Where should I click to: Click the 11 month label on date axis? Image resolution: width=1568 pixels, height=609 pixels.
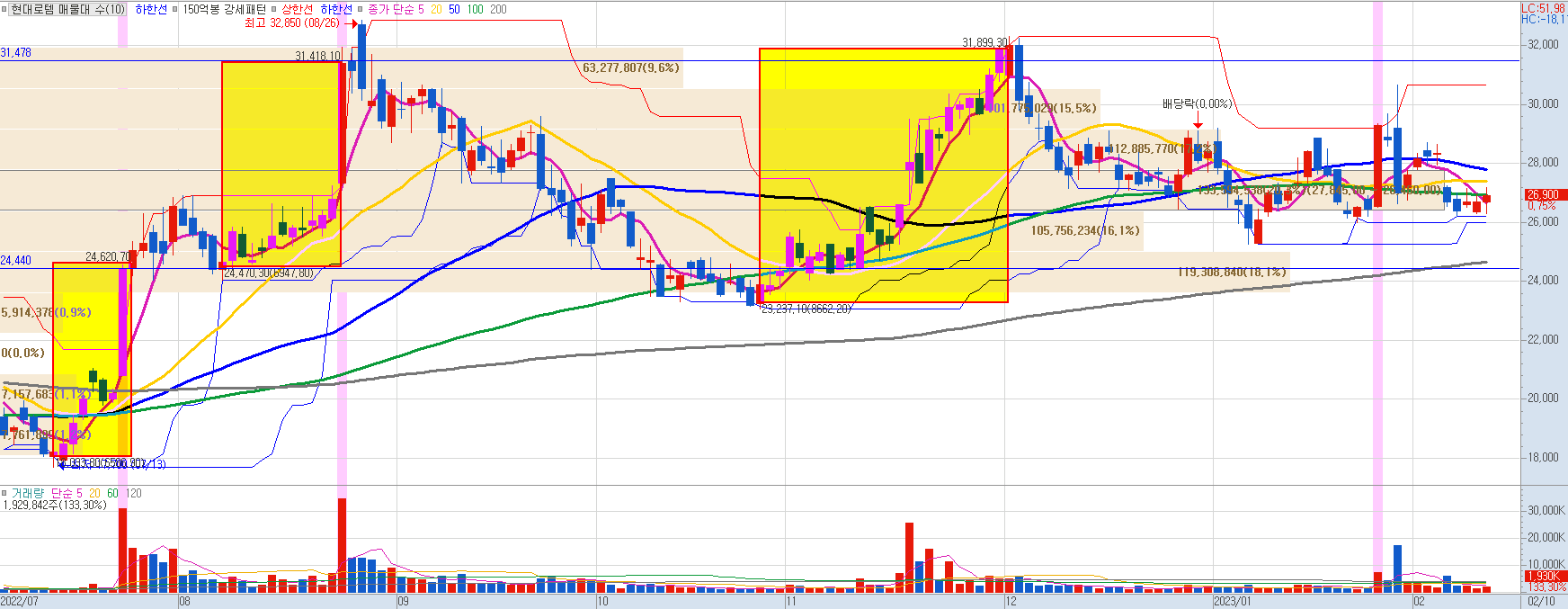point(791,601)
